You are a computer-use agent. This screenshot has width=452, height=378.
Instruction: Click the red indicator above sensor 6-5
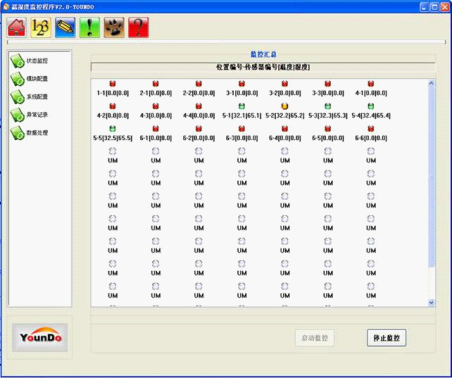[328, 129]
